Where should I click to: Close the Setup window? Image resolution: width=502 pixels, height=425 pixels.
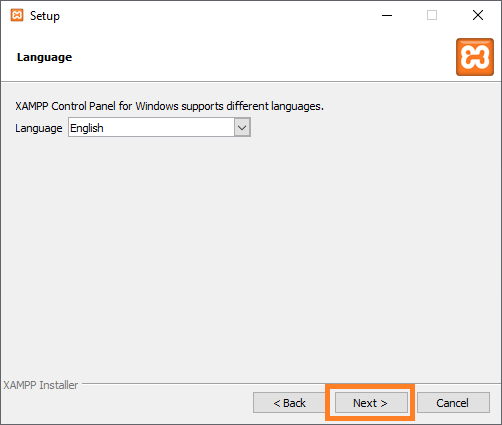pyautogui.click(x=478, y=15)
